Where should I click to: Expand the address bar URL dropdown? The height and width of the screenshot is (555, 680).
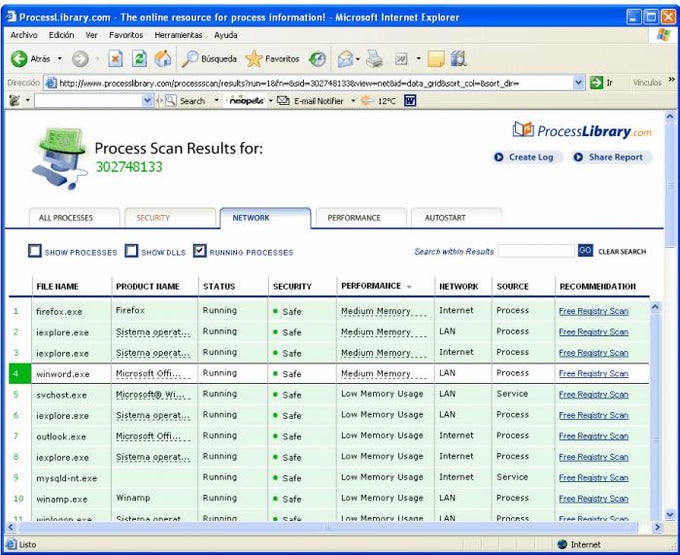[x=579, y=83]
